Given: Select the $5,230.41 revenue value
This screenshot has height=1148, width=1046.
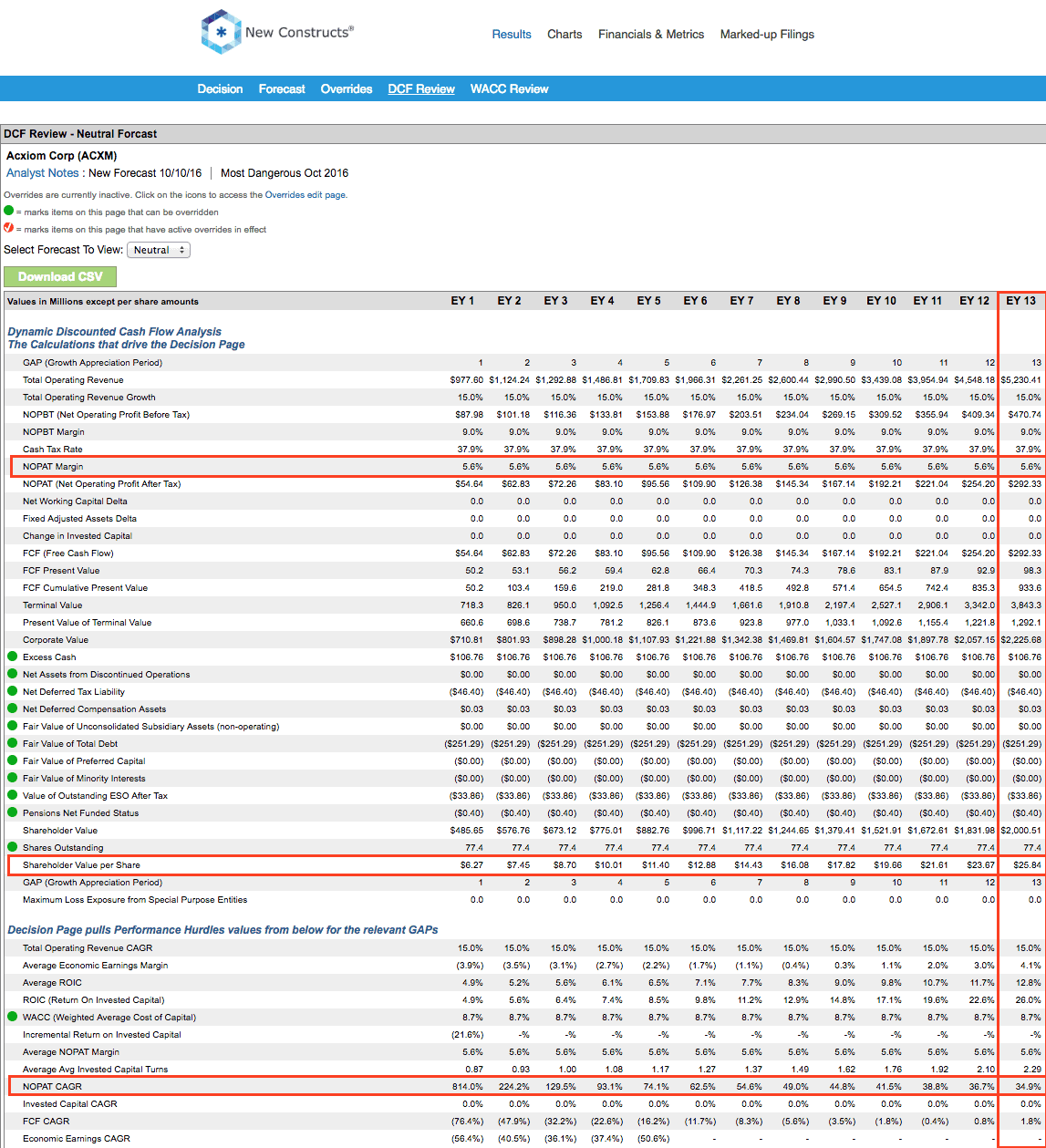Looking at the screenshot, I should (x=1020, y=380).
